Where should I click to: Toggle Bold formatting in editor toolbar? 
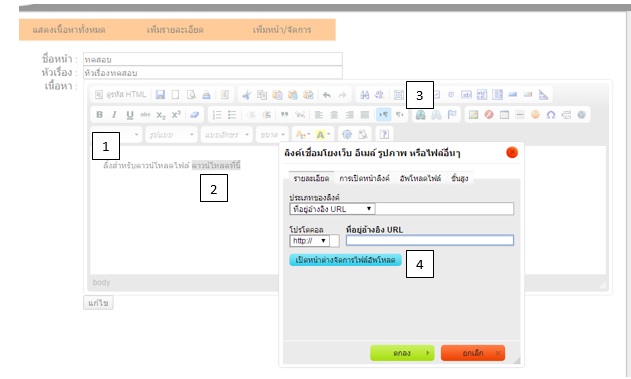[99, 115]
